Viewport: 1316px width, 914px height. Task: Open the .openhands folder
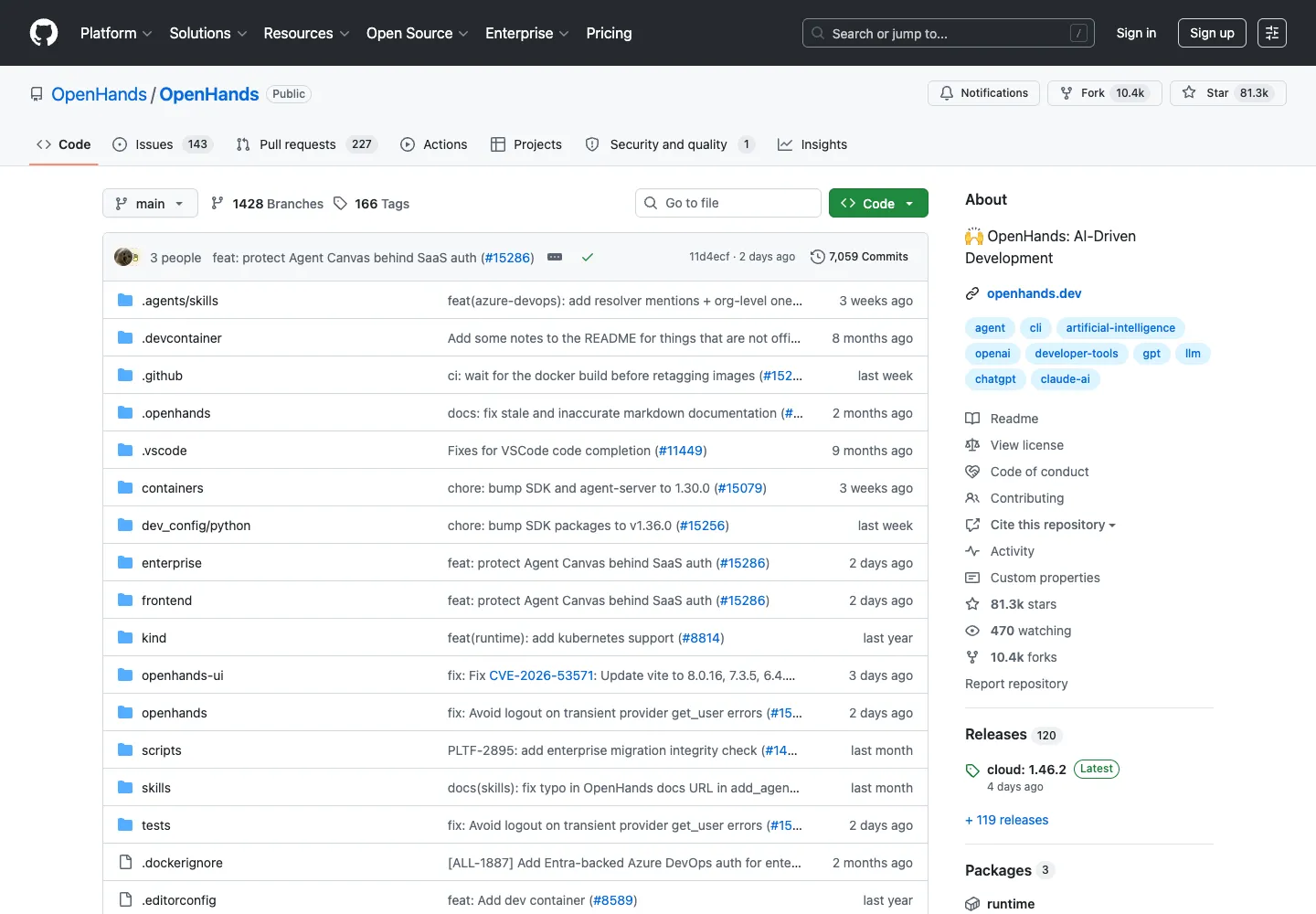pos(175,413)
